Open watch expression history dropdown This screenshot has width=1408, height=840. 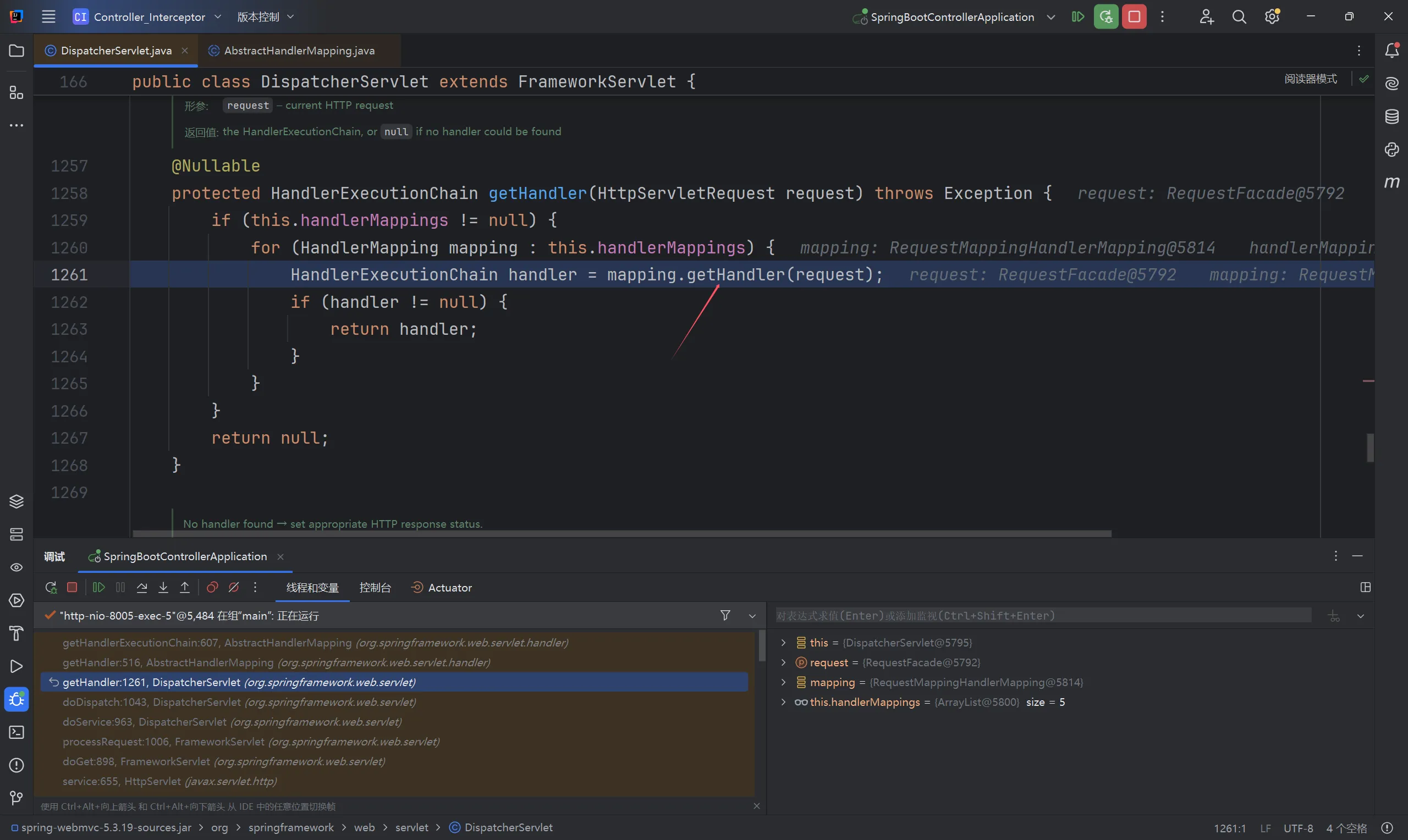point(1361,616)
